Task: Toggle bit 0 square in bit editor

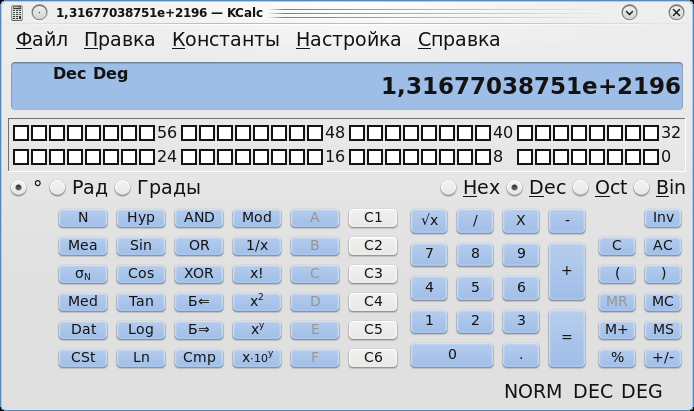Action: click(x=651, y=157)
